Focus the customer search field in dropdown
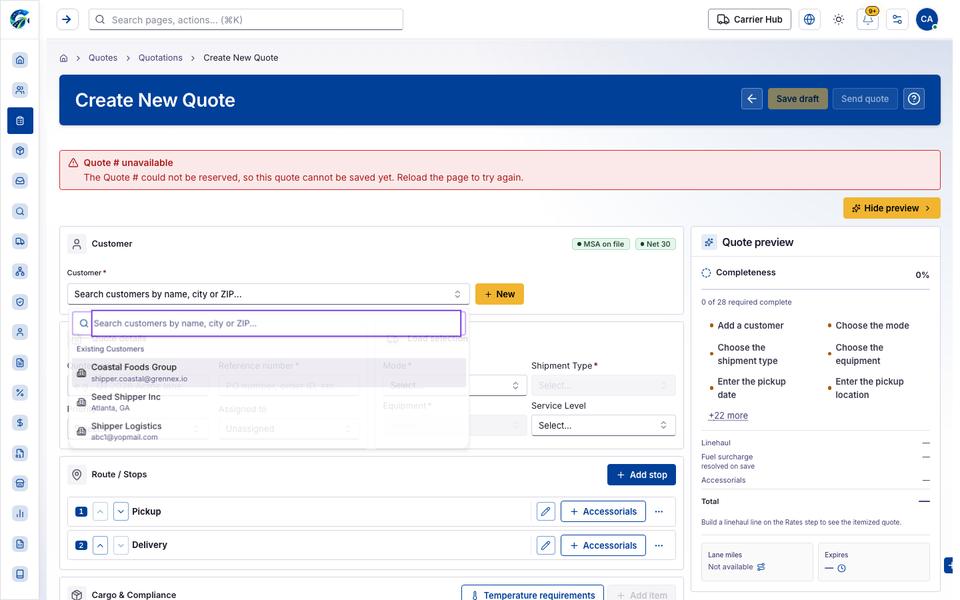 click(276, 323)
